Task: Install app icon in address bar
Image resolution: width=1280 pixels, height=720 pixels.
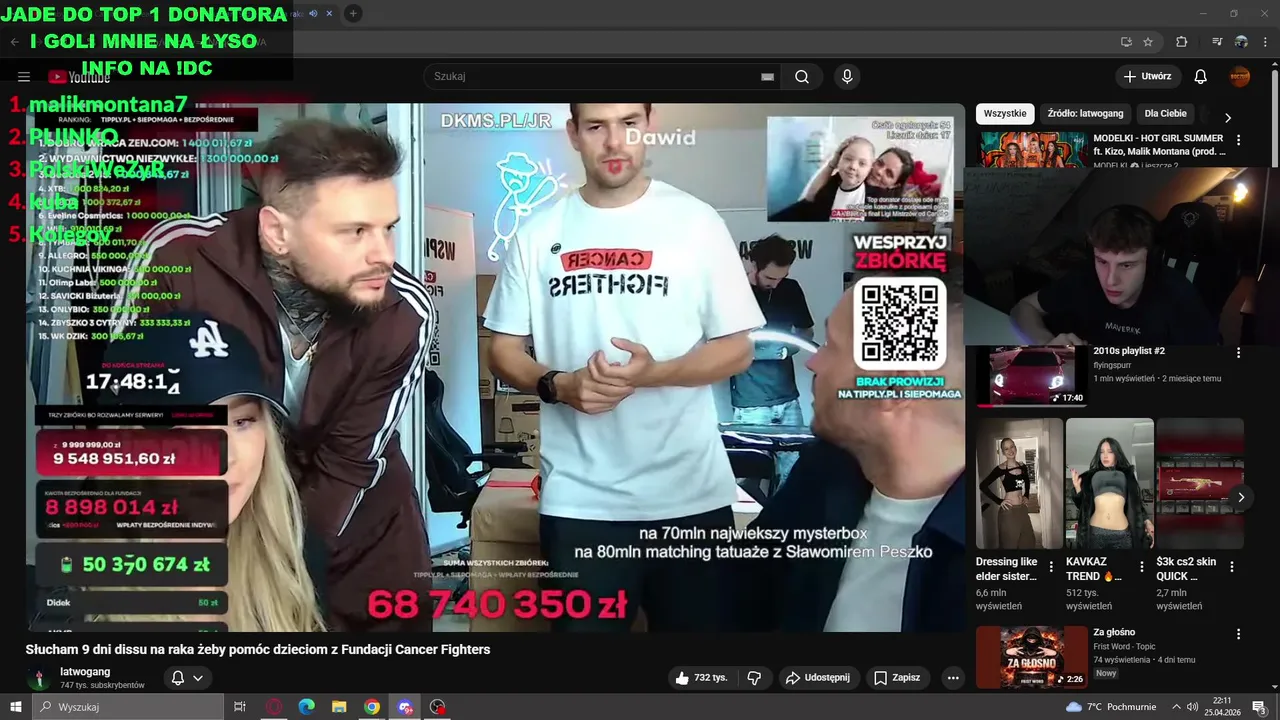Action: click(1126, 42)
